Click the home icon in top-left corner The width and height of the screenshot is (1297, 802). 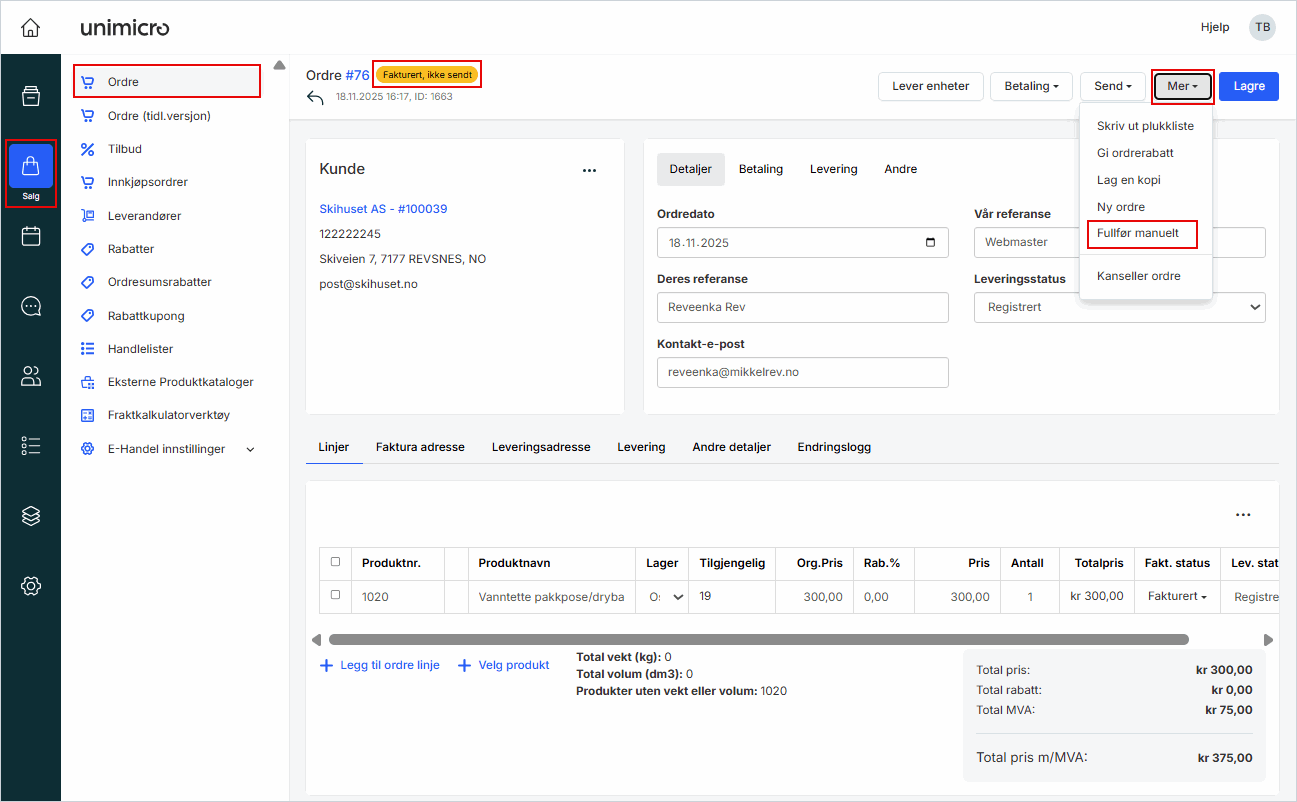point(30,28)
